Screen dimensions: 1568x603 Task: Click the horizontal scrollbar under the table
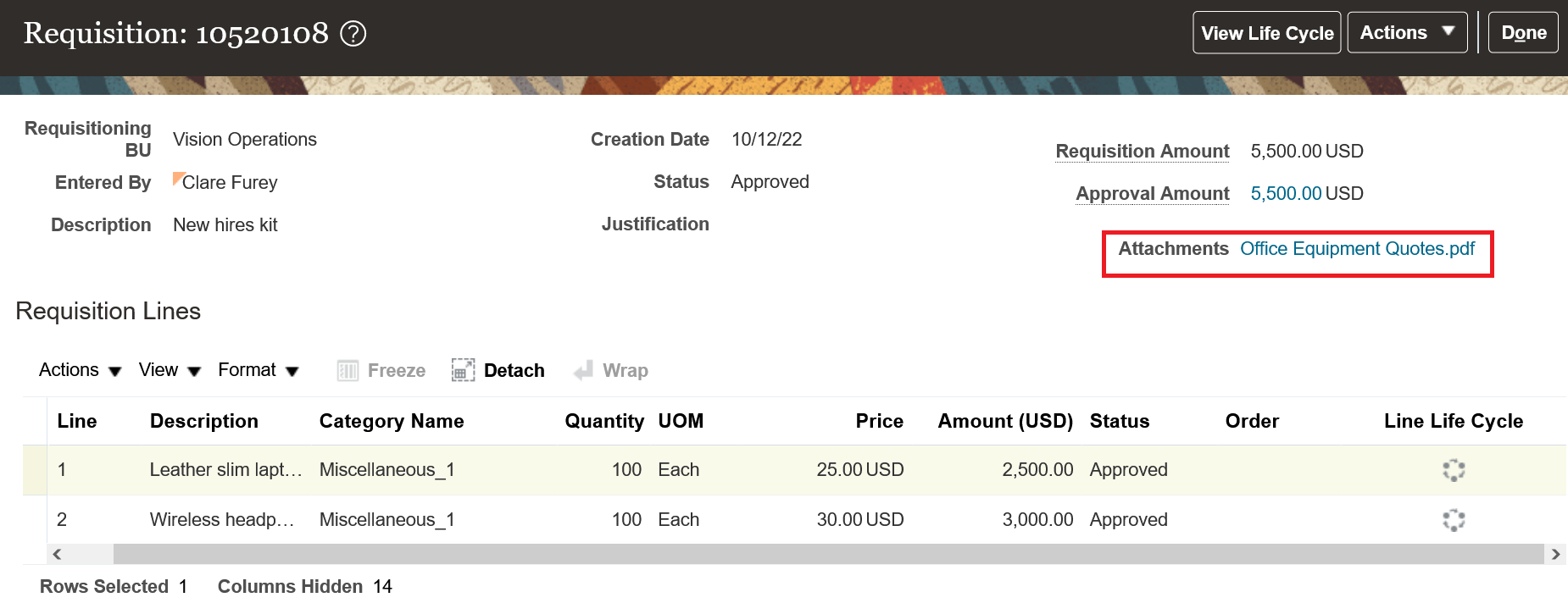pyautogui.click(x=827, y=554)
